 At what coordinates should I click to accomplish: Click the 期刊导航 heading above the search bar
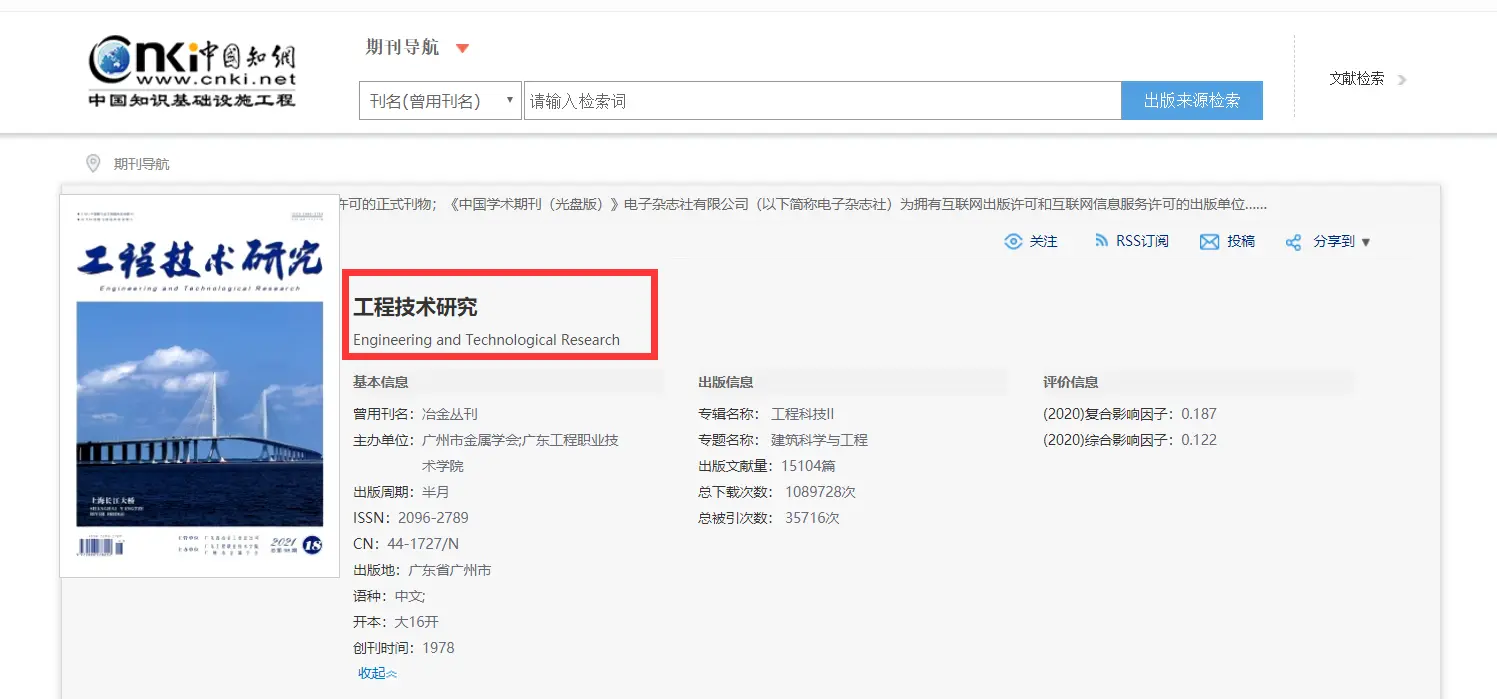(x=402, y=48)
